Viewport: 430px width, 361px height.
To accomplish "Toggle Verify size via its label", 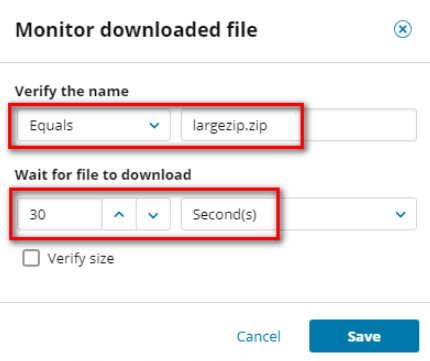I will coord(81,259).
